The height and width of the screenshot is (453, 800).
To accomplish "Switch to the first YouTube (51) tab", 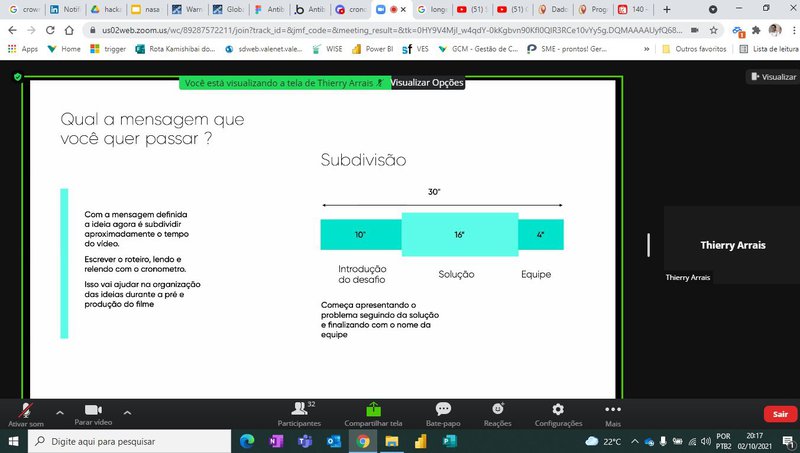I will [x=473, y=9].
